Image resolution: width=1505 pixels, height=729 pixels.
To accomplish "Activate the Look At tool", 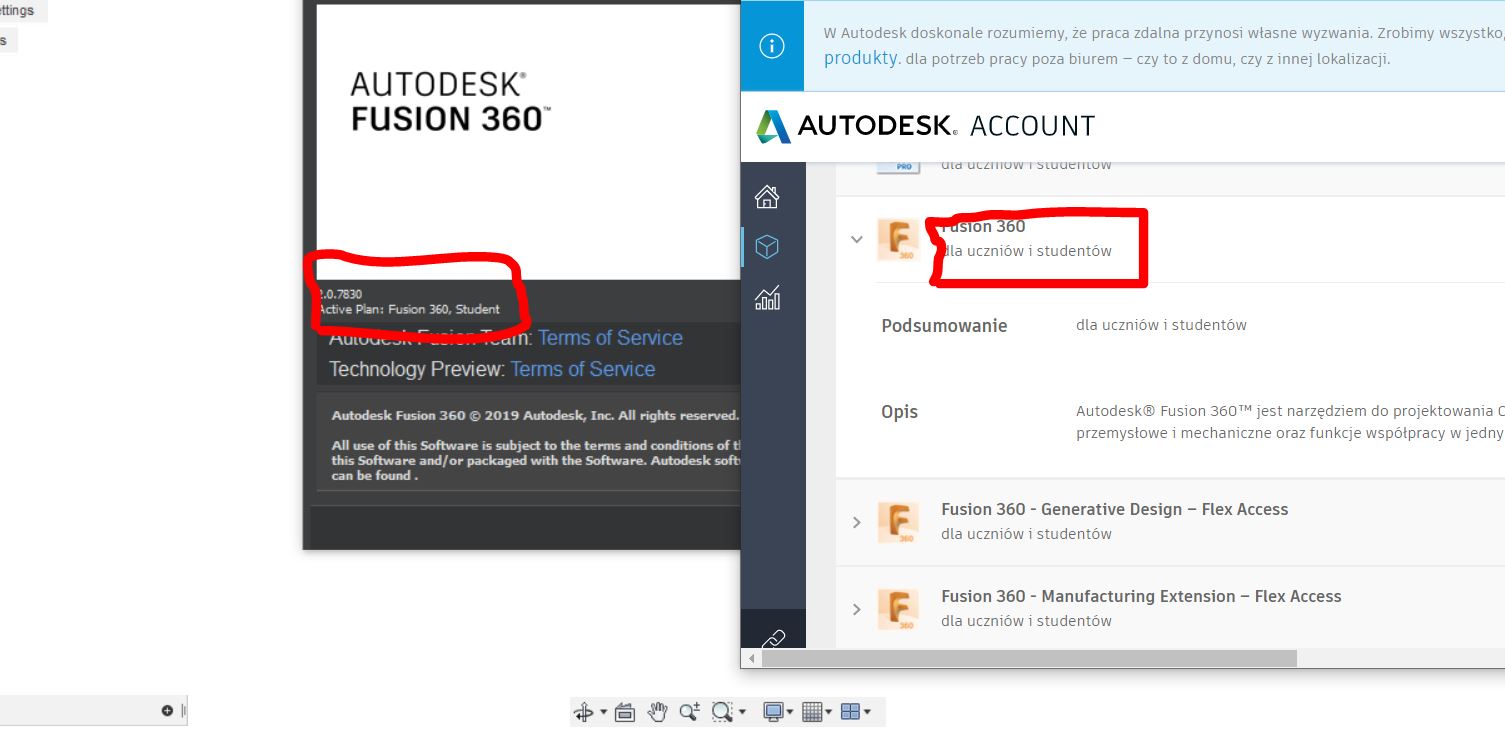I will click(625, 712).
